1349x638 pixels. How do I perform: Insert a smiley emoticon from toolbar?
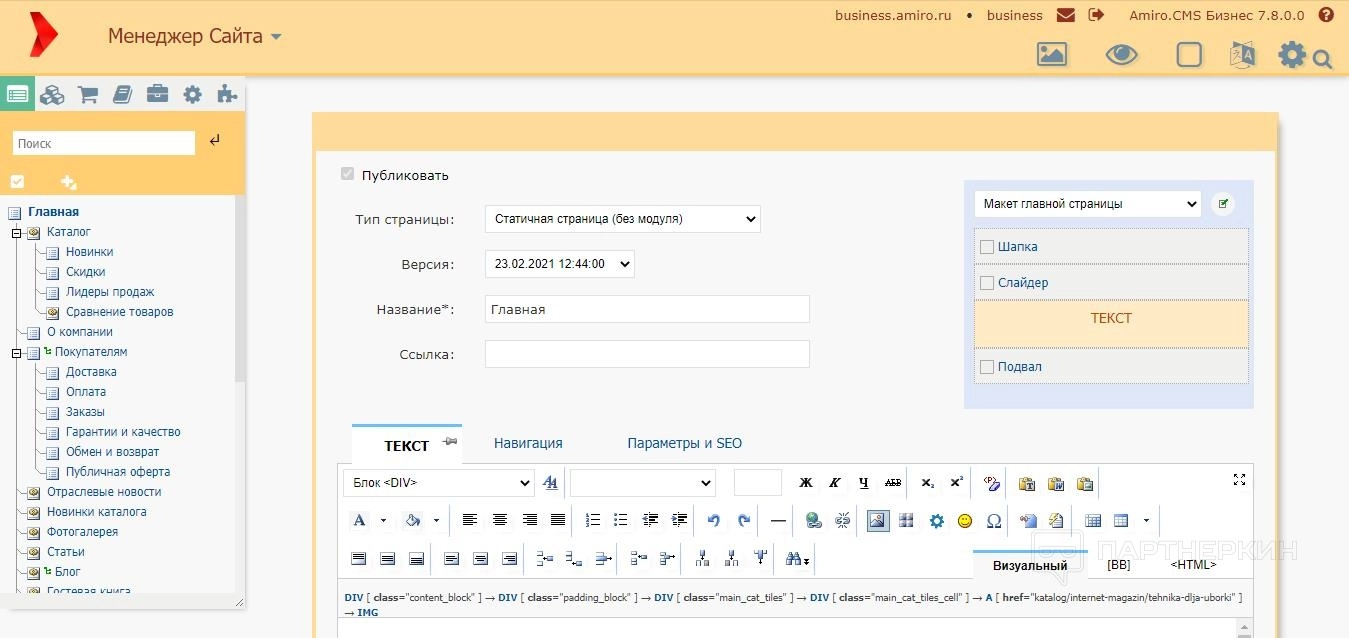click(965, 521)
